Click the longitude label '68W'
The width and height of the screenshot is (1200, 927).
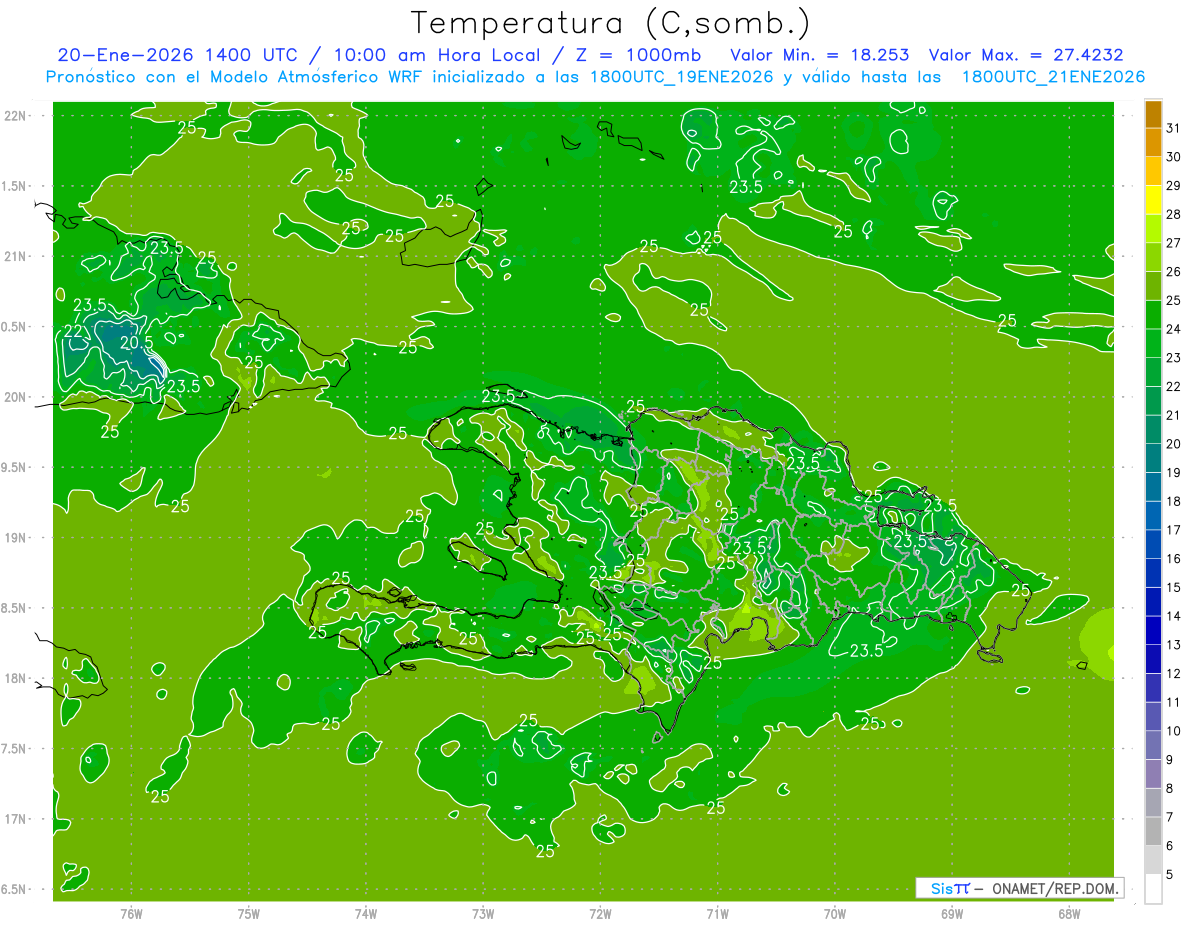[1069, 913]
